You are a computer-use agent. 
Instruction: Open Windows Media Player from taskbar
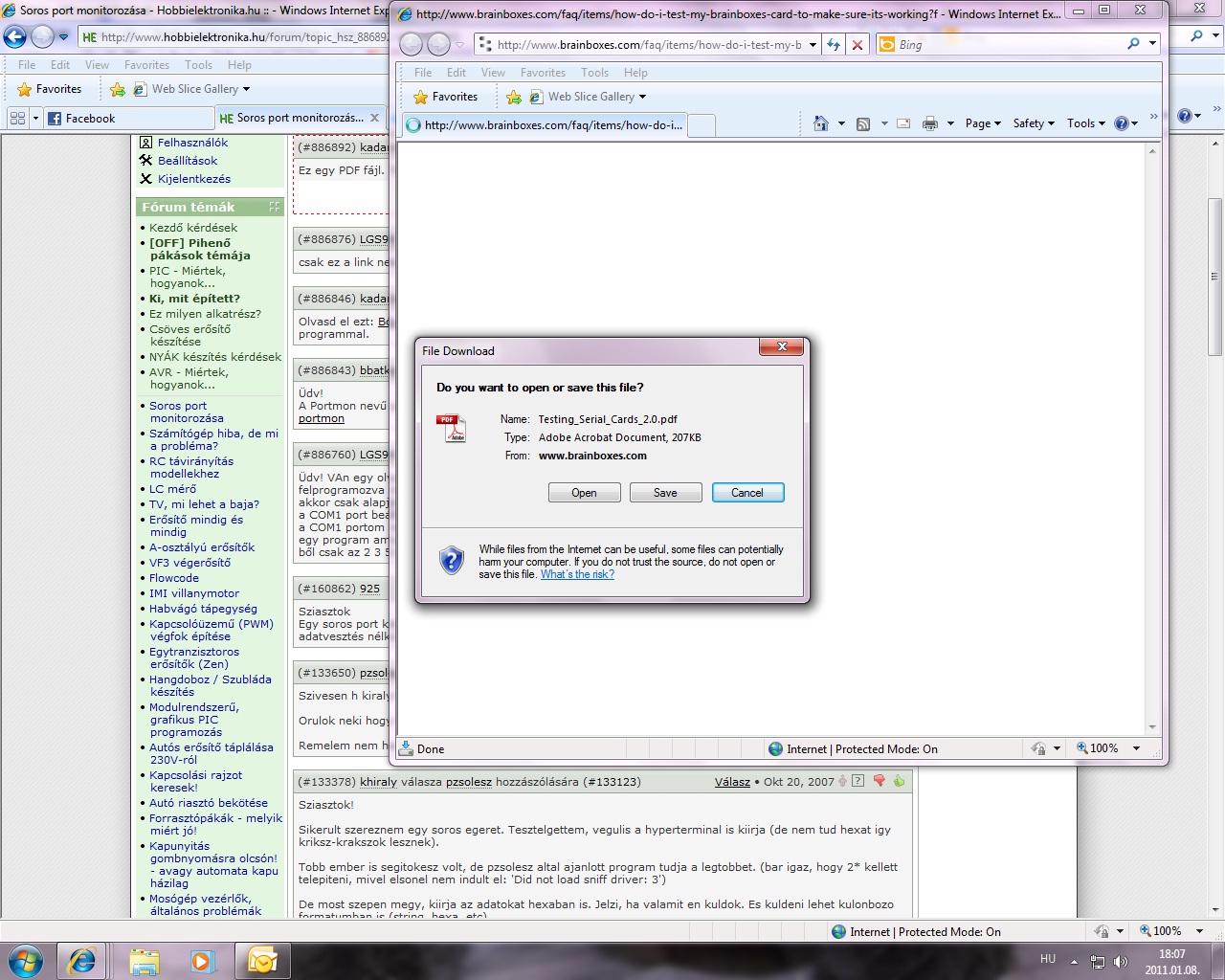click(202, 960)
